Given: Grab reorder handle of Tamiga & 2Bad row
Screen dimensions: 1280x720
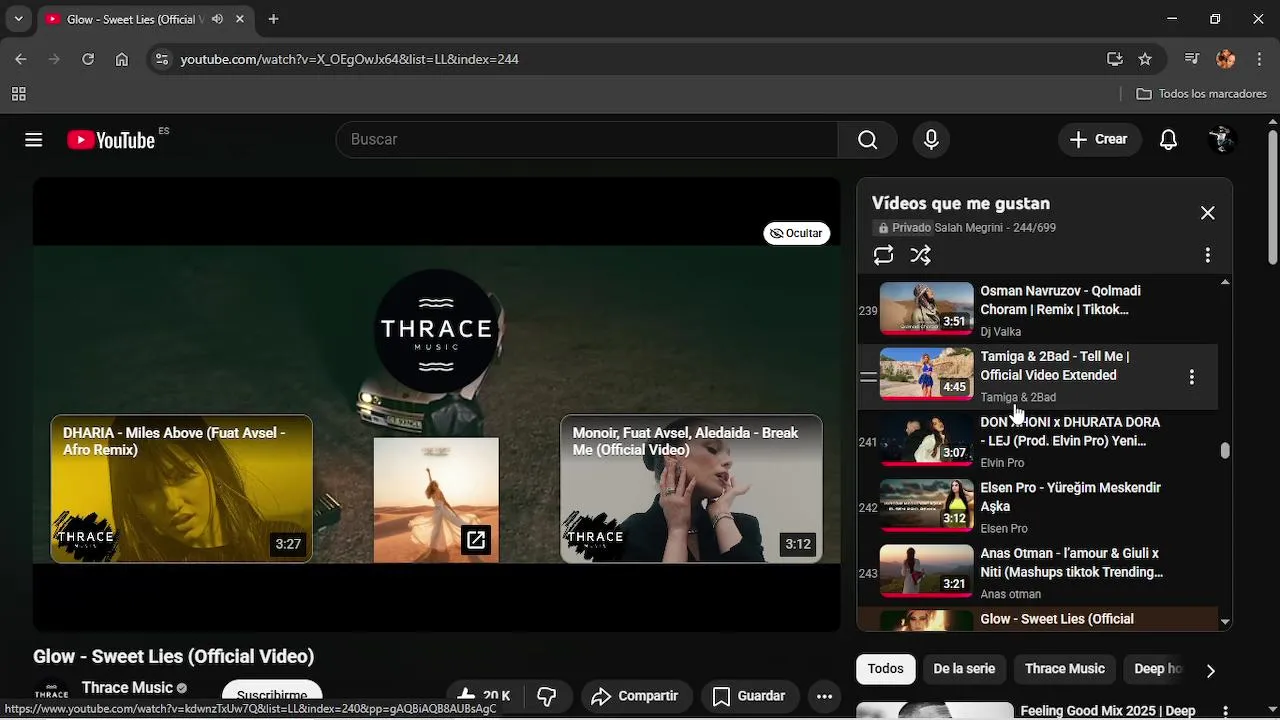Looking at the screenshot, I should pyautogui.click(x=868, y=377).
